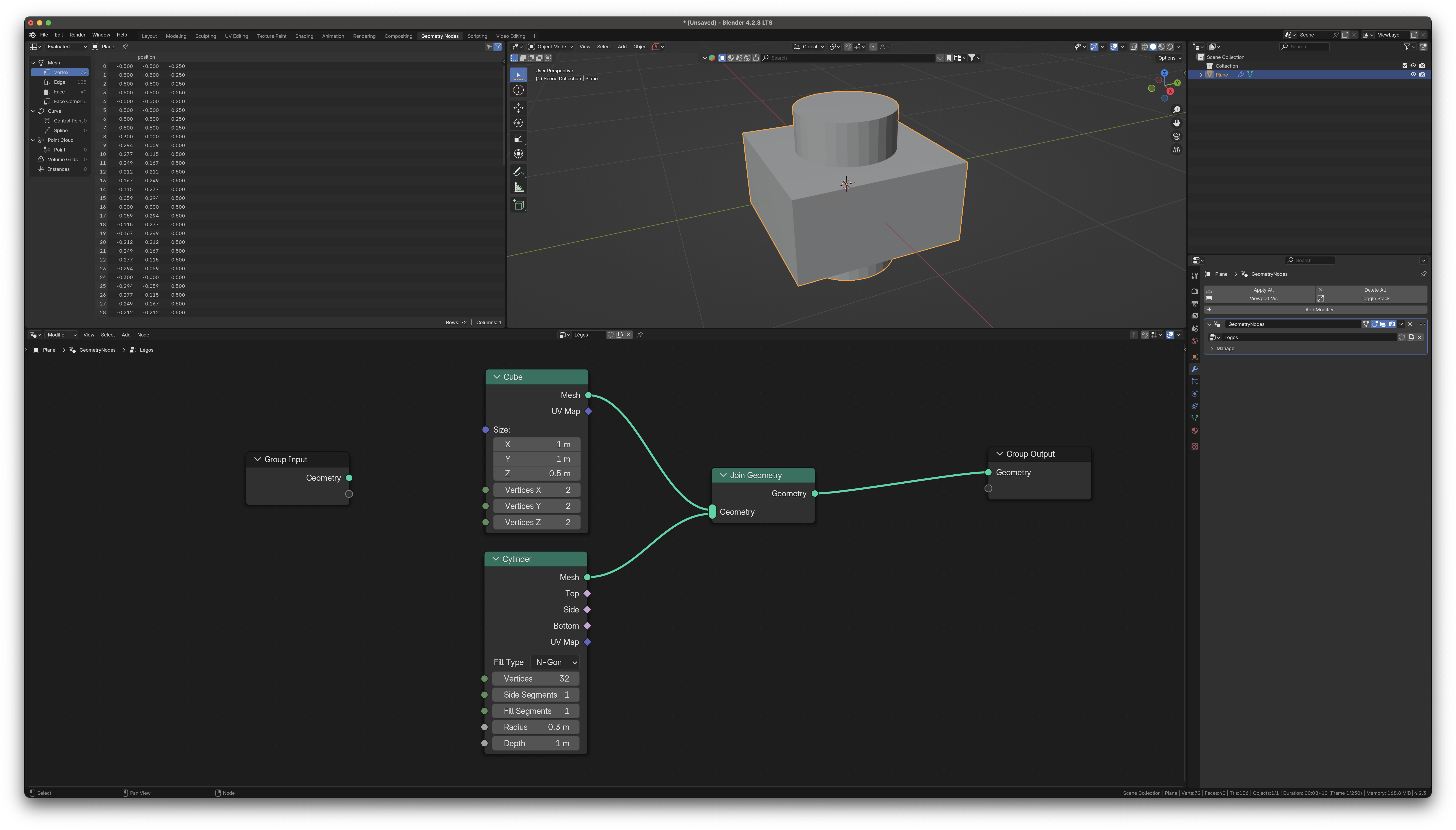The height and width of the screenshot is (830, 1456).
Task: Uncheck the Collection exclude checkbox
Action: 1405,66
